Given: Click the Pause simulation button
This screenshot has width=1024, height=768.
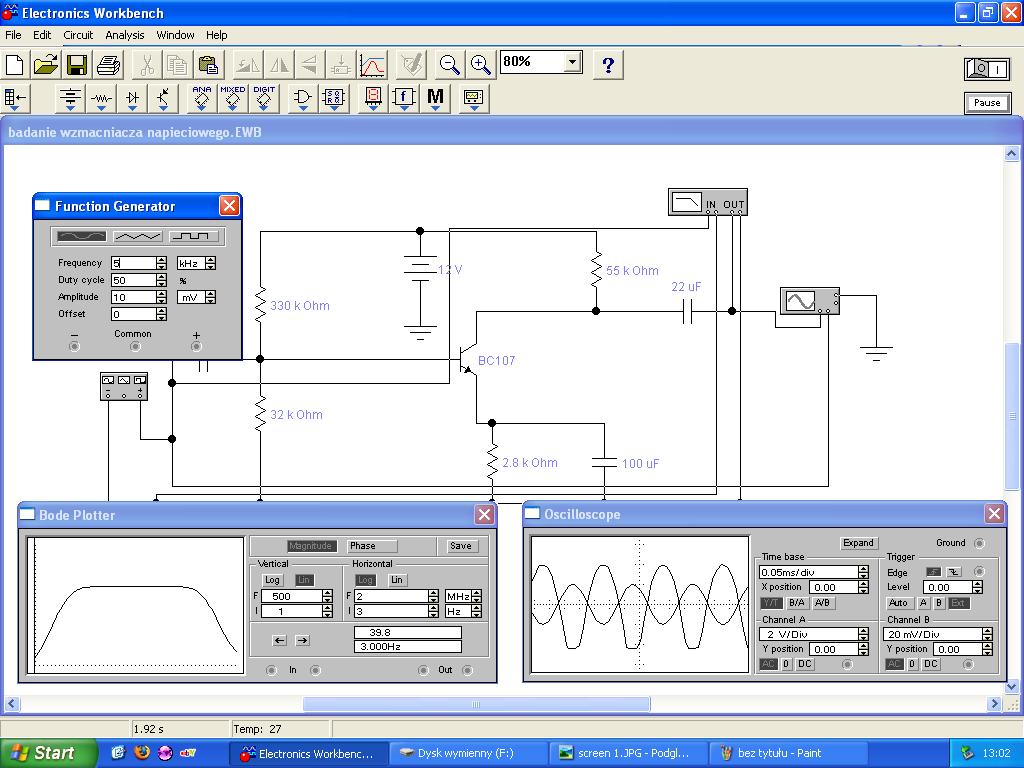Looking at the screenshot, I should click(x=987, y=103).
